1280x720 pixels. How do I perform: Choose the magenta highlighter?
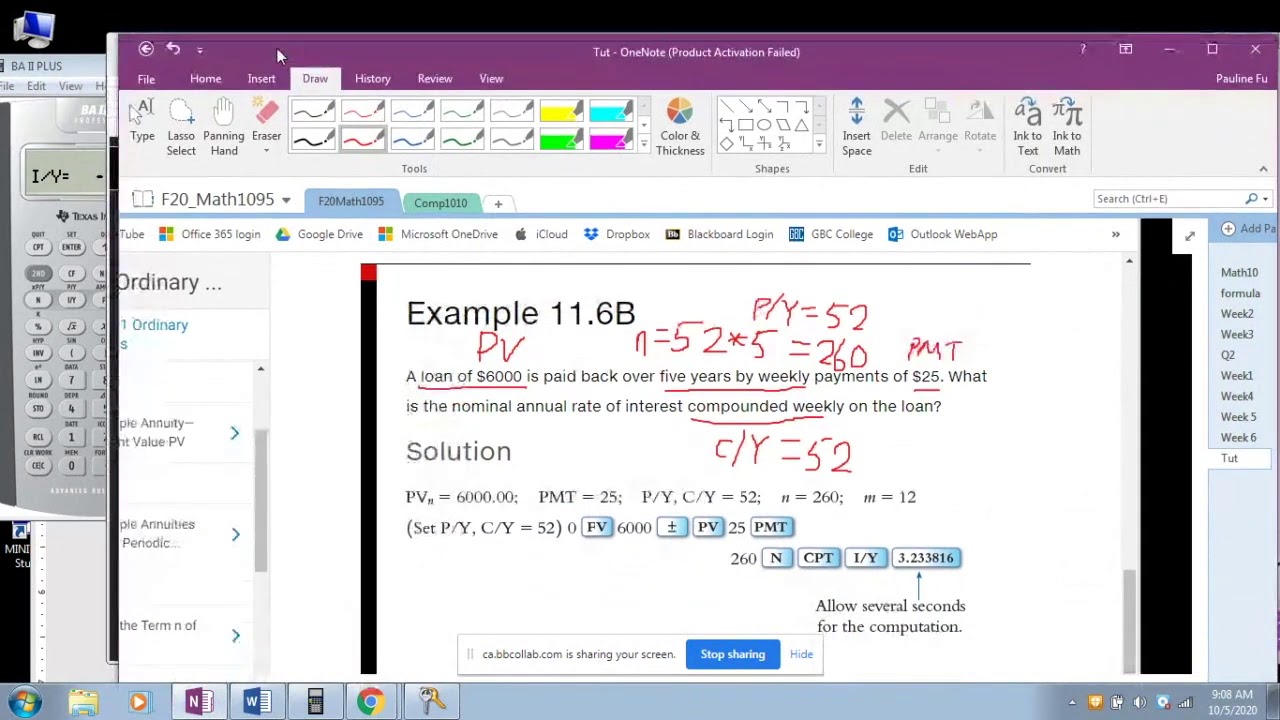click(x=611, y=140)
